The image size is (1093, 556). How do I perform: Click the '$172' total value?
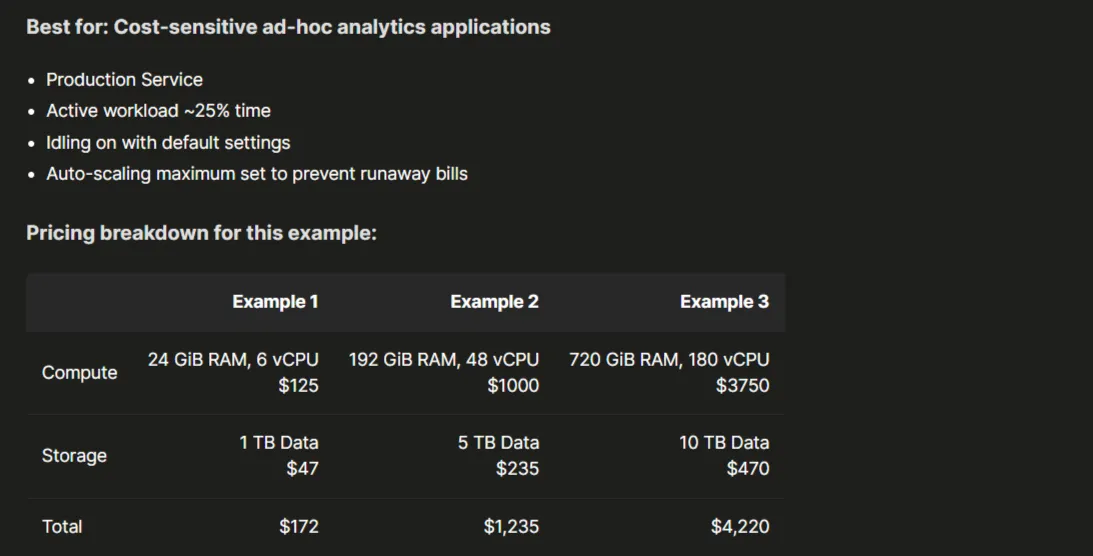point(299,527)
